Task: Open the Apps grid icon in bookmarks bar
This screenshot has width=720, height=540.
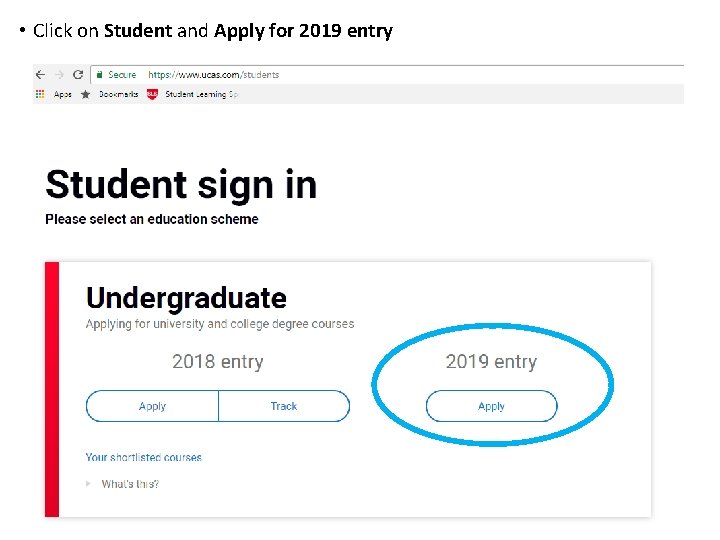Action: coord(40,94)
